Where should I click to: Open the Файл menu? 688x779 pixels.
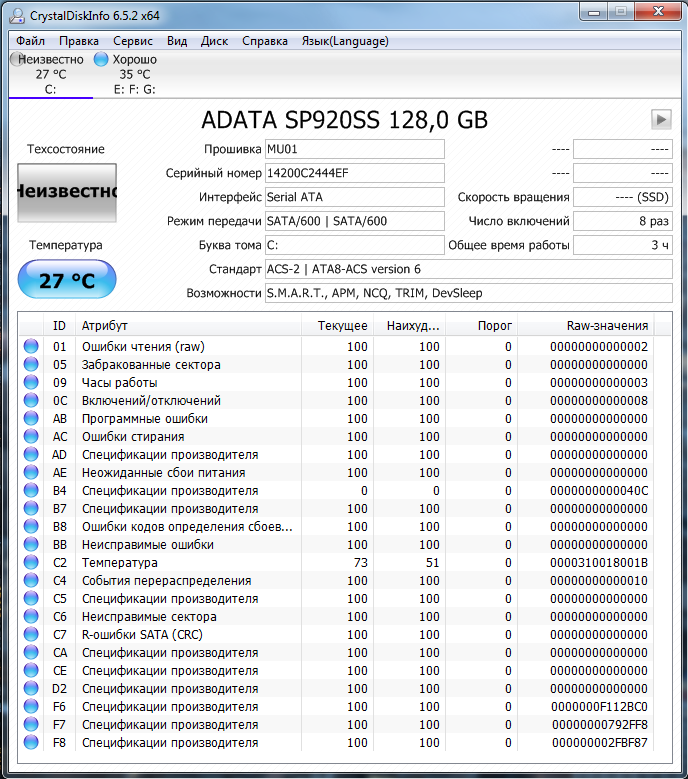30,41
